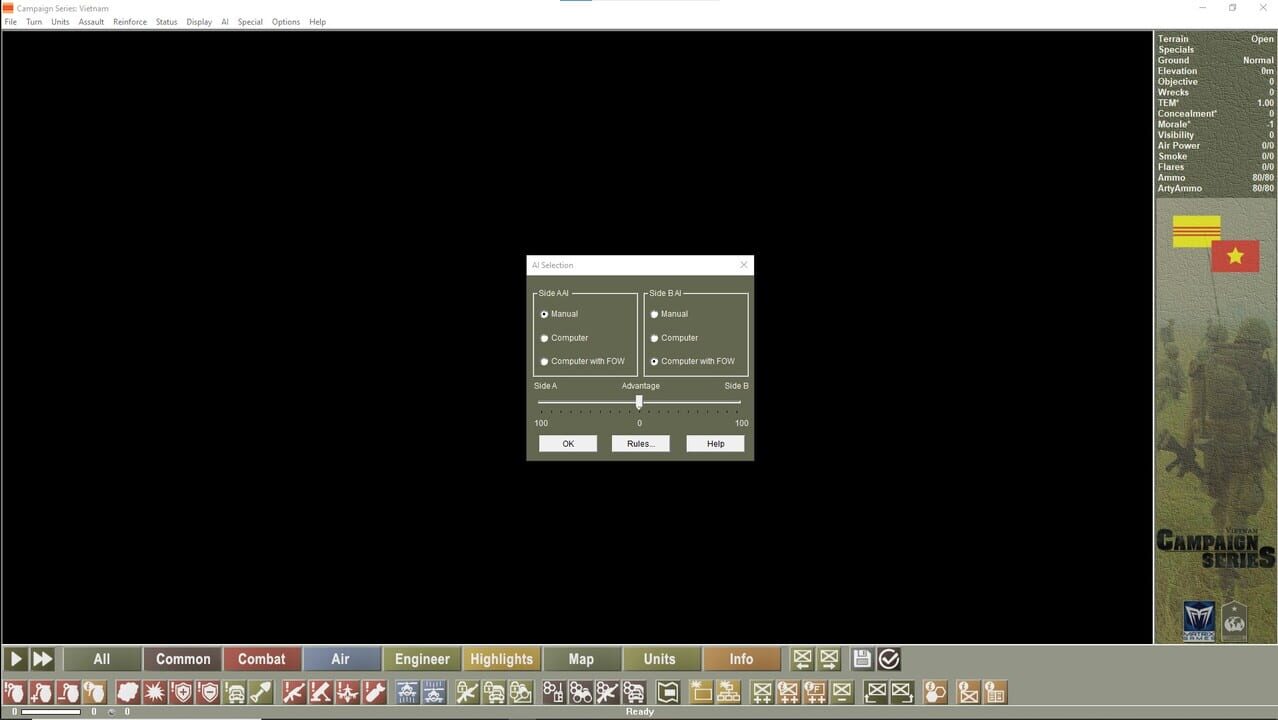Choose Computer with FOW for Side A
1278x720 pixels.
tap(545, 361)
